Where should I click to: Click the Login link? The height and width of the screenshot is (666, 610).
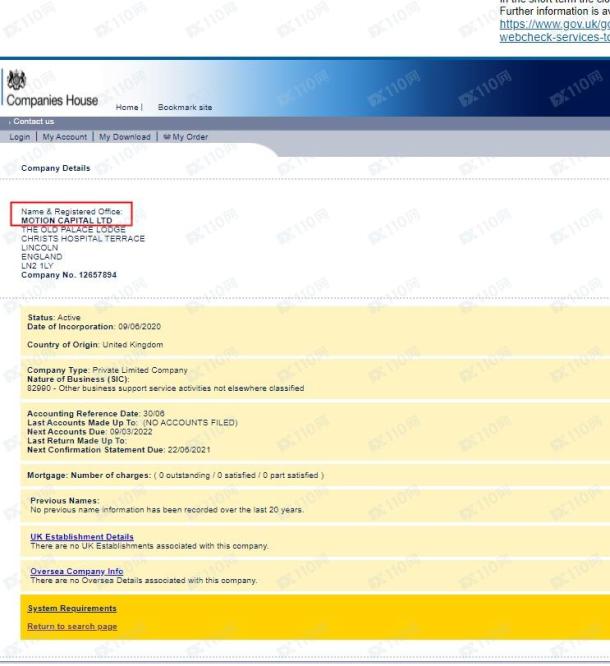(x=20, y=137)
